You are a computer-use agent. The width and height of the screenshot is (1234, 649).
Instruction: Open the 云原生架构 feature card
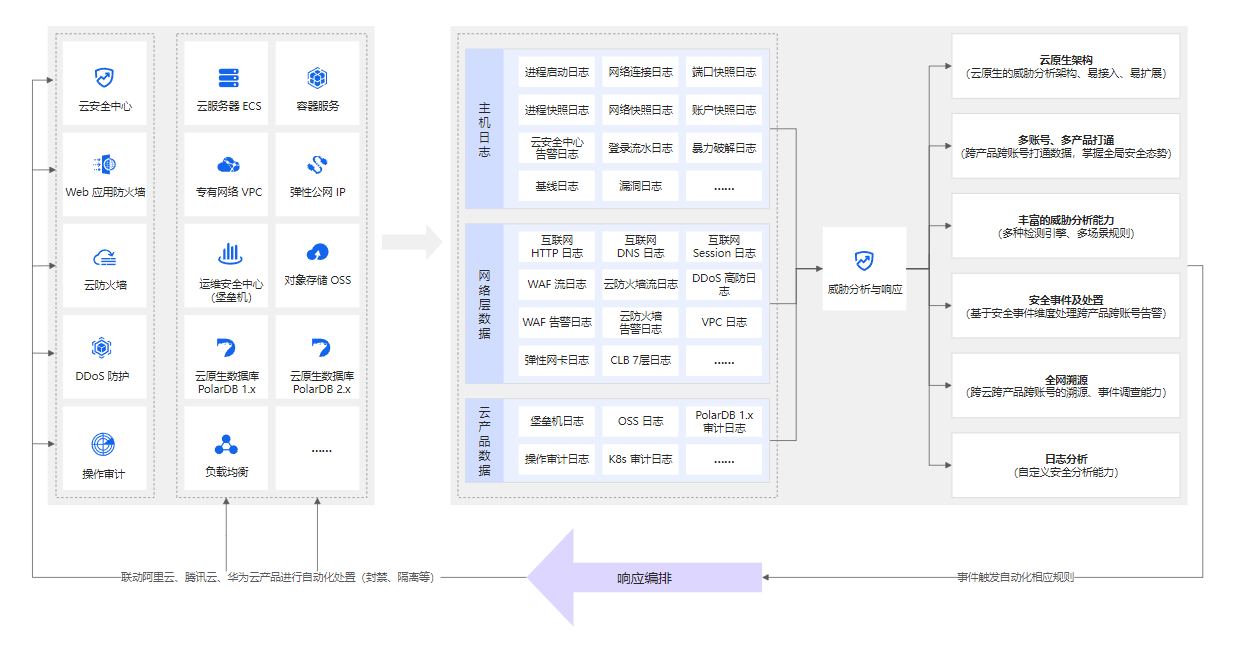click(x=1065, y=66)
